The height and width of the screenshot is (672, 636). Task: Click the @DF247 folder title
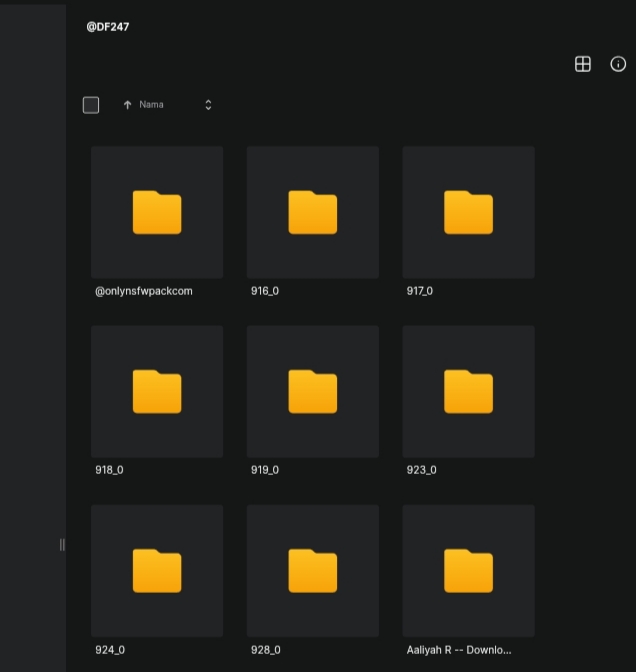coord(108,27)
